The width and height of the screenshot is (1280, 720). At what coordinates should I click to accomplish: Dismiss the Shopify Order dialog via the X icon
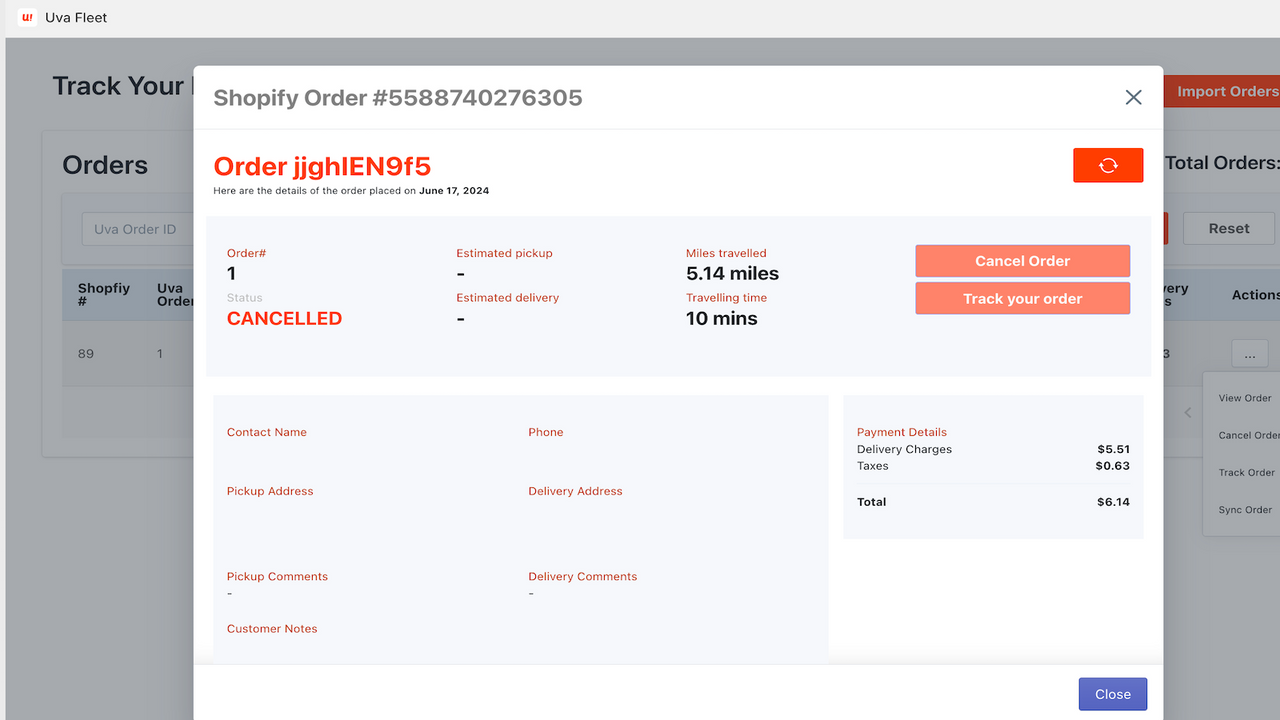point(1133,97)
